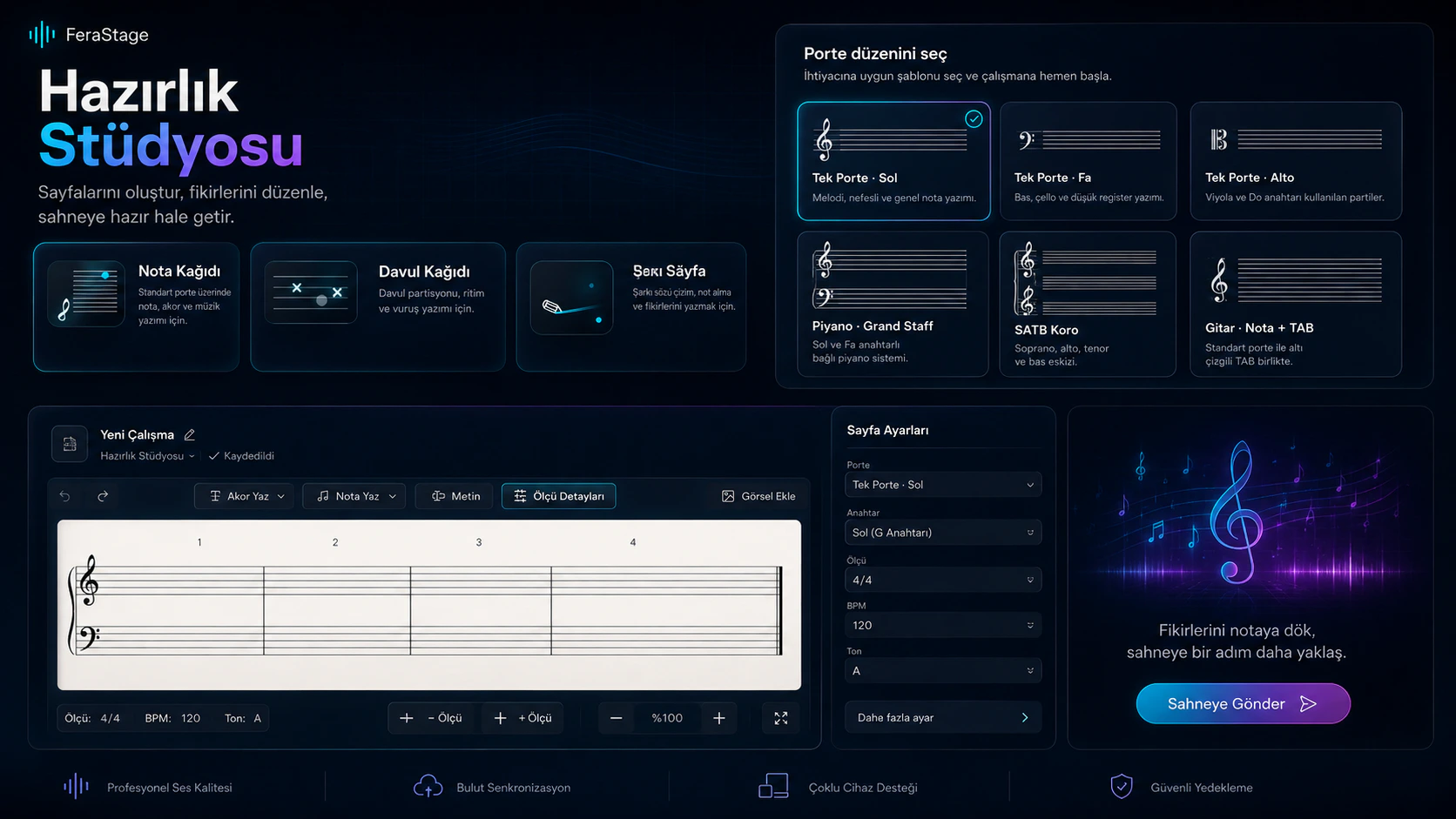Add a measure with + Ölçü
1456x819 pixels.
[x=522, y=718]
